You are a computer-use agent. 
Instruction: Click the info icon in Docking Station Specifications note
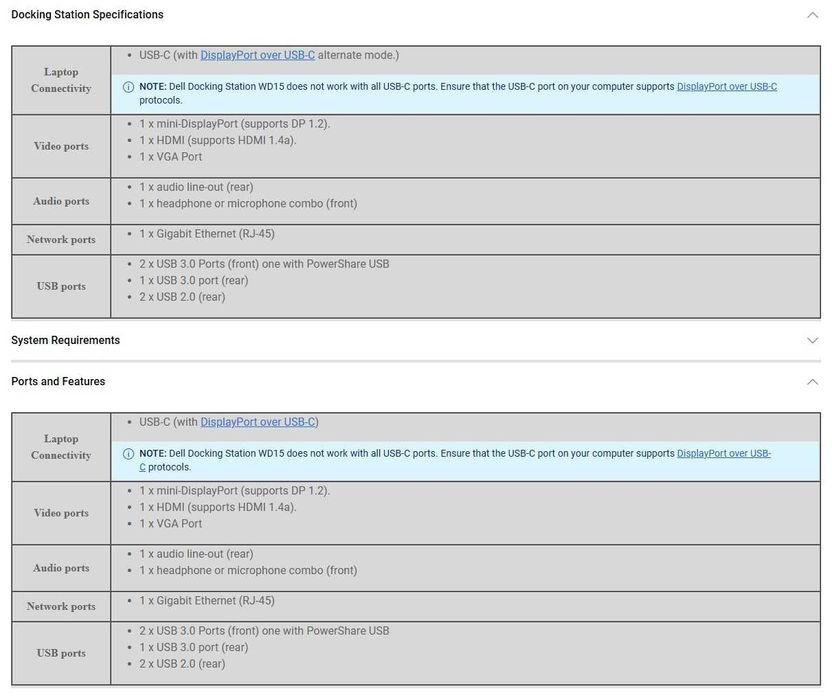[128, 87]
